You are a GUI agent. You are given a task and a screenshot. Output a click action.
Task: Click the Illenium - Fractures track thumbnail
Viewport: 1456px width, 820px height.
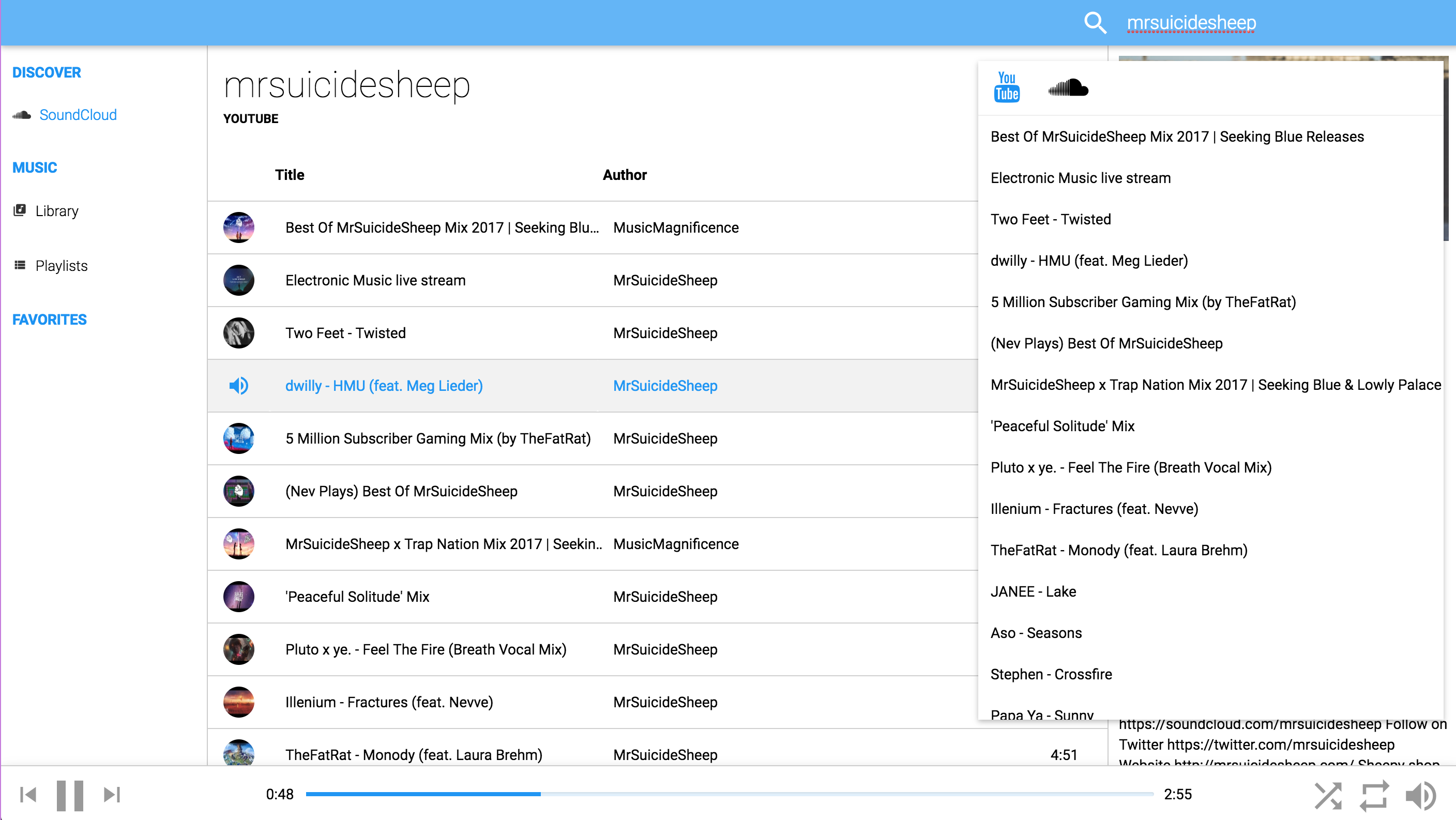238,702
